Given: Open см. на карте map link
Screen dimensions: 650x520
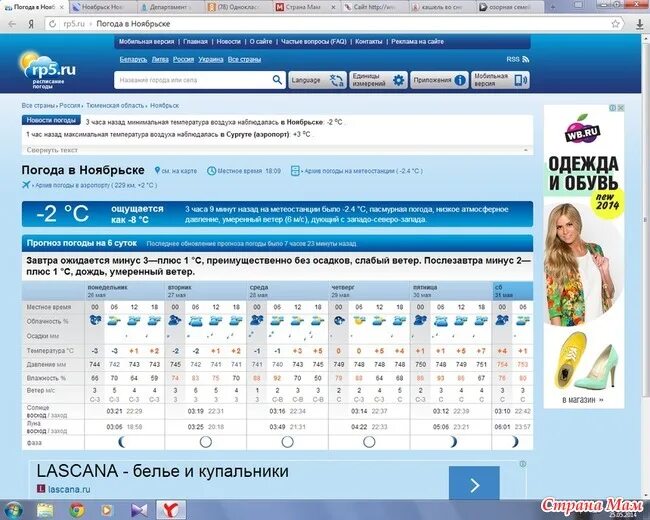Looking at the screenshot, I should 179,171.
